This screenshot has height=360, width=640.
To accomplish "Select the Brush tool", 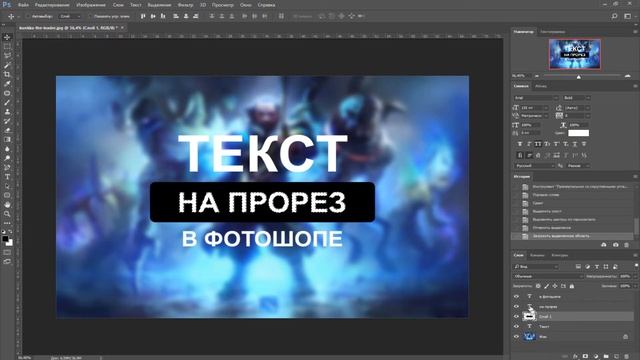I will click(7, 102).
